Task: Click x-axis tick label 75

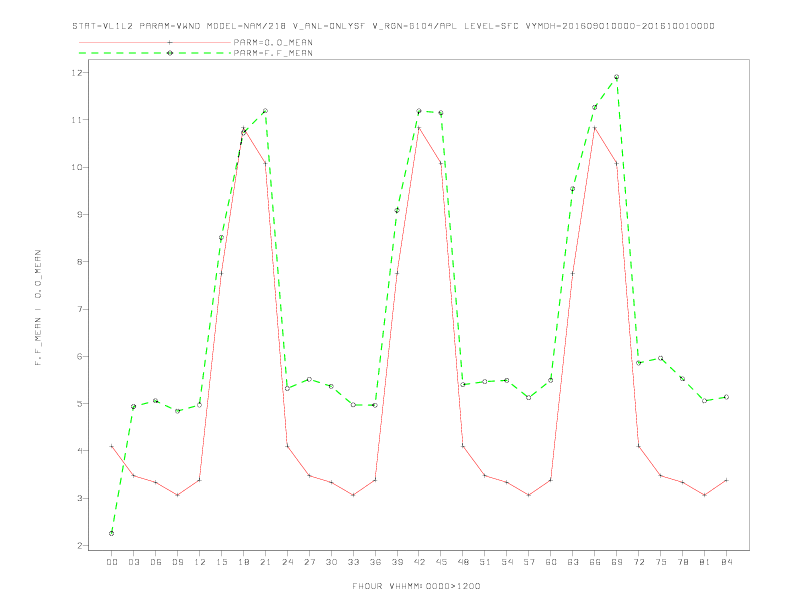Action: (661, 562)
